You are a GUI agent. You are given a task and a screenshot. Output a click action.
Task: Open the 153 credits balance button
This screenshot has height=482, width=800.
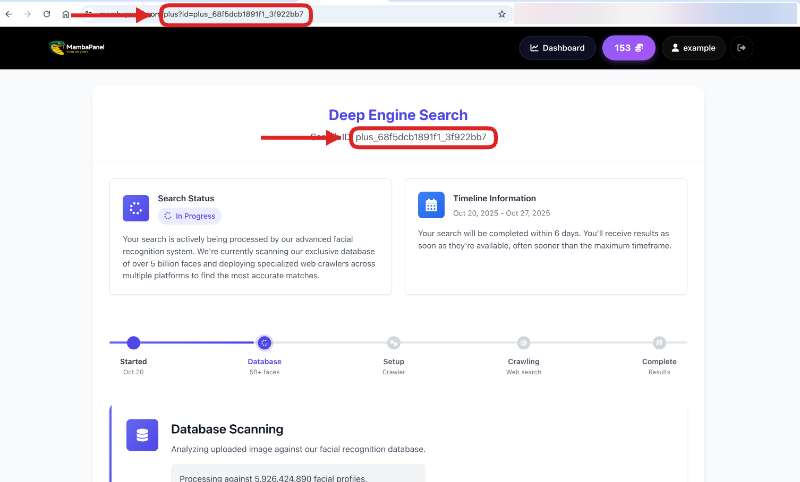pyautogui.click(x=629, y=48)
